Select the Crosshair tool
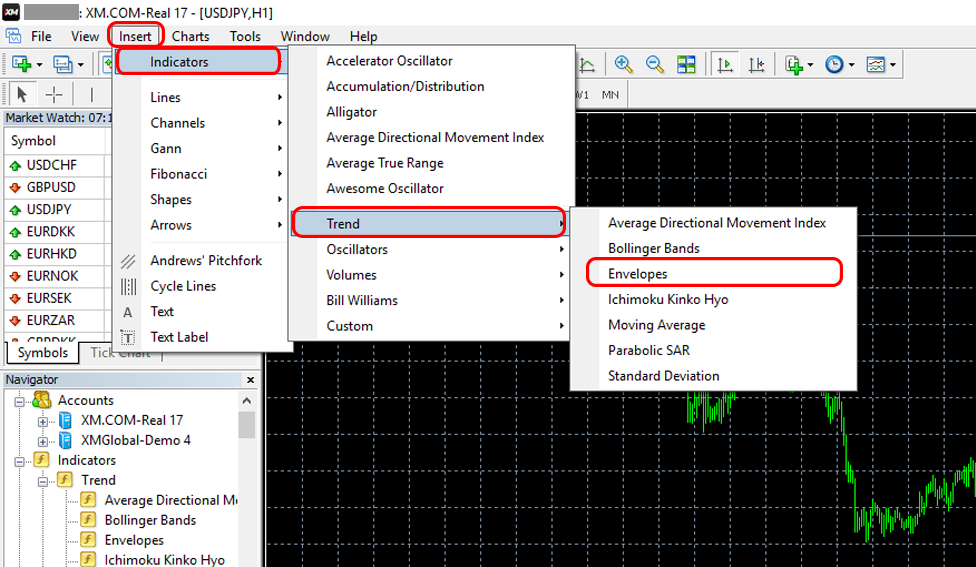Screen dimensions: 976x567 [x=54, y=95]
